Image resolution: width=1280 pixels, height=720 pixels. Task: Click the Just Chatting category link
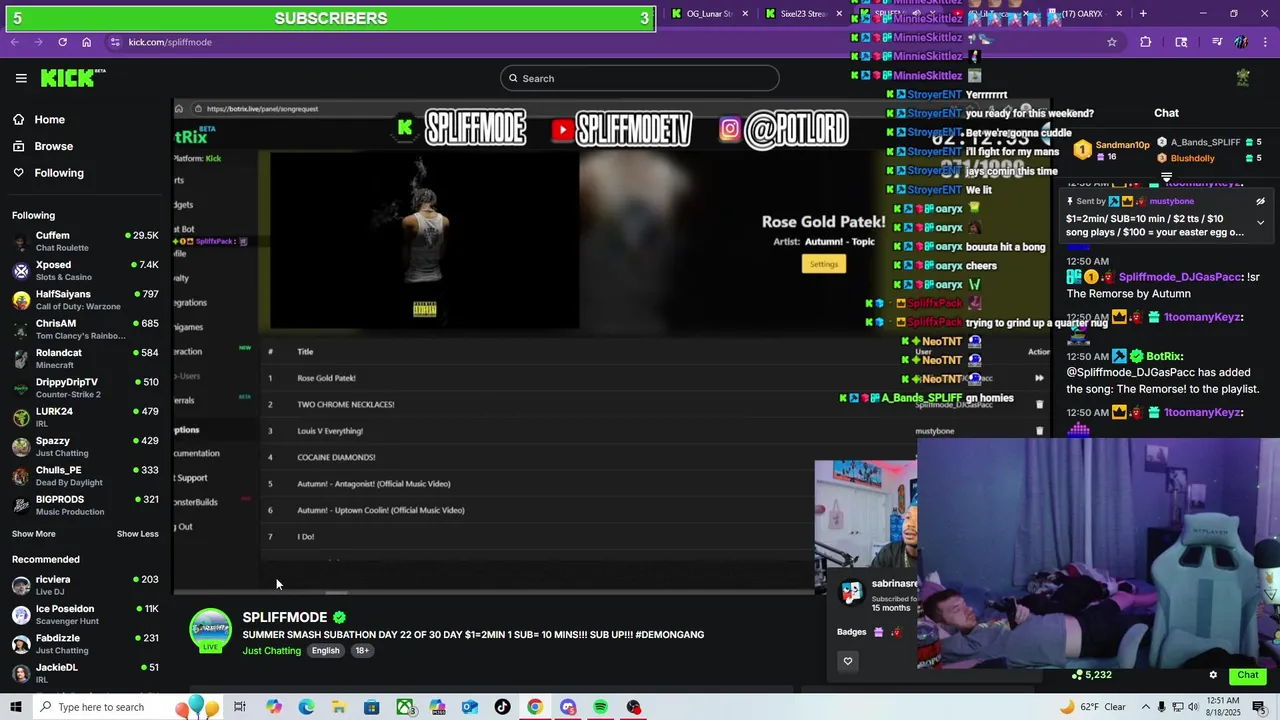click(271, 651)
